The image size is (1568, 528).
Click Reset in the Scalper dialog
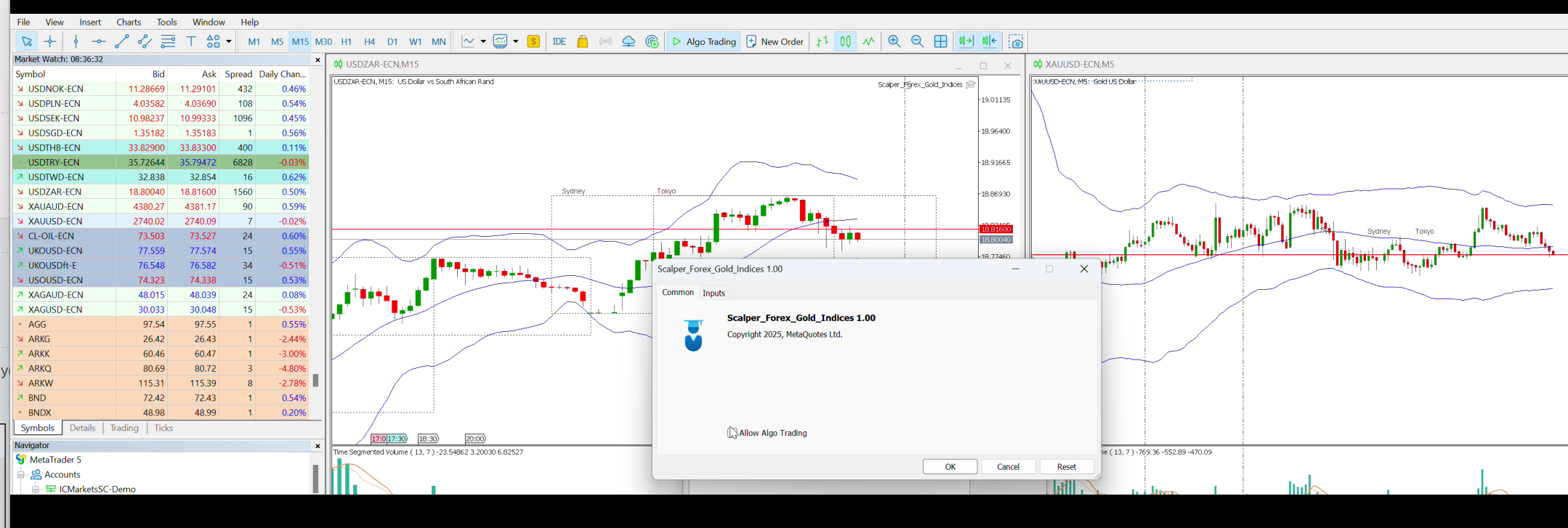[1067, 466]
